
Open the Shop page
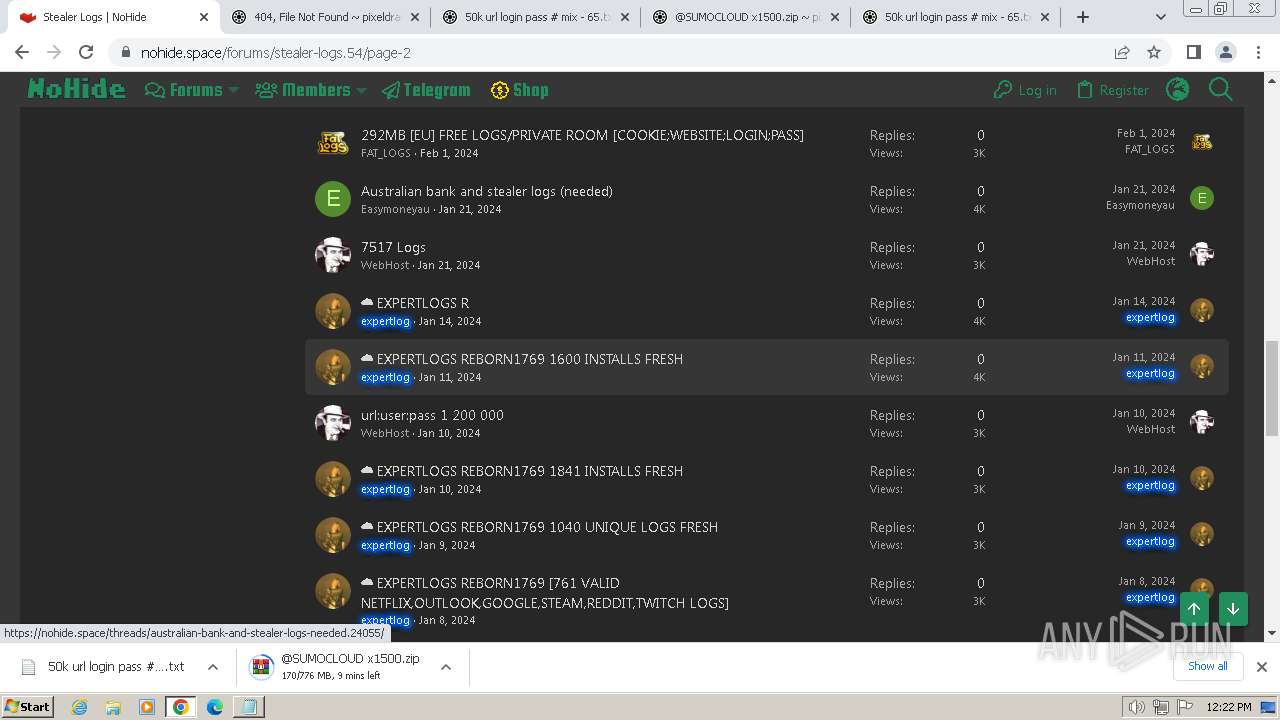click(x=519, y=90)
